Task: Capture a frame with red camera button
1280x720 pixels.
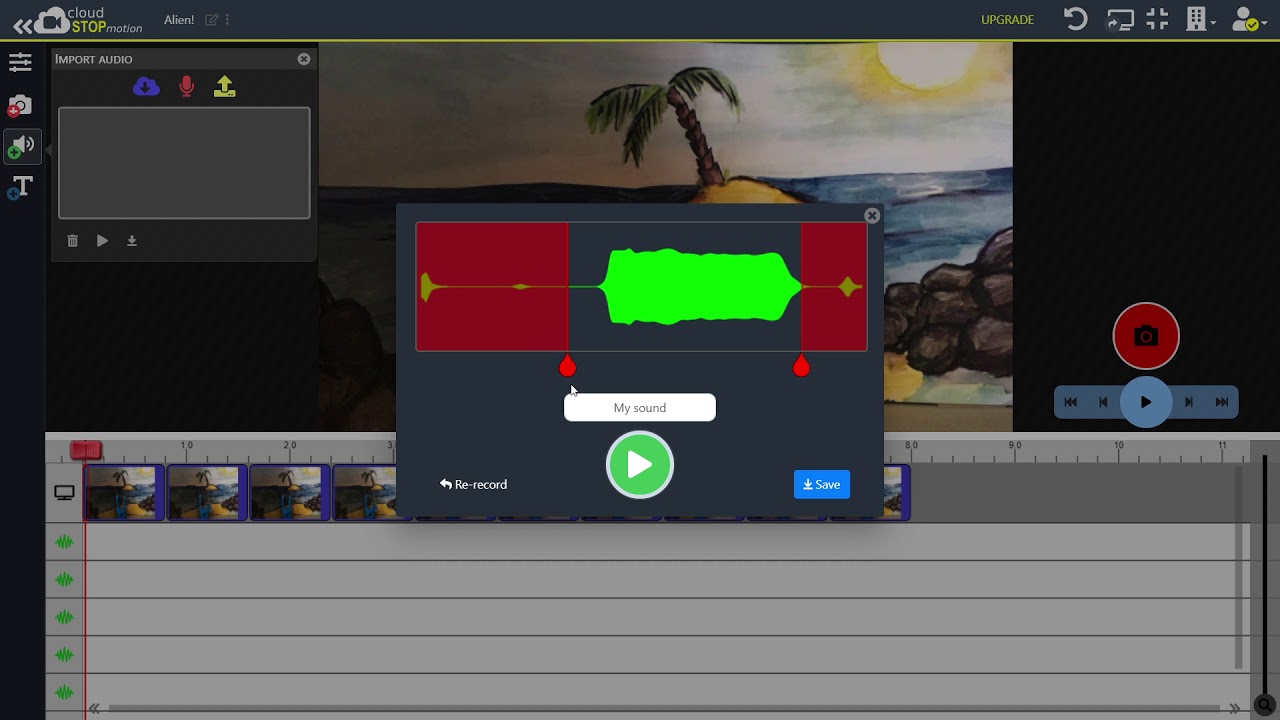Action: click(1146, 336)
